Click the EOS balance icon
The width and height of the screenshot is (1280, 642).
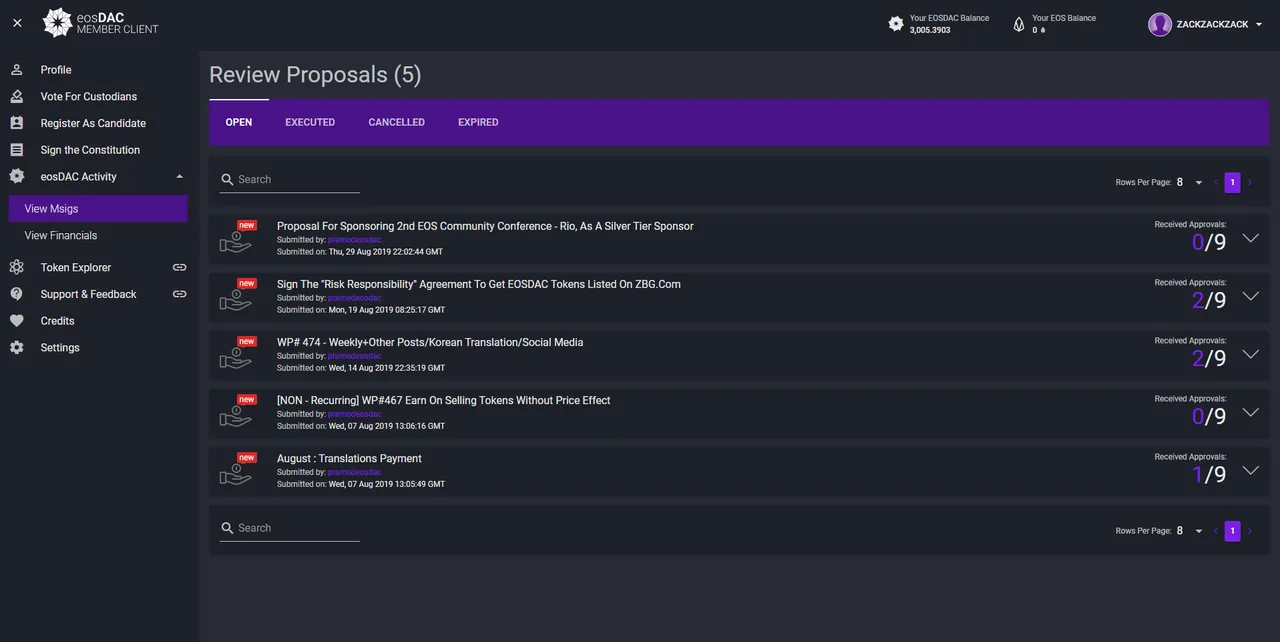point(1019,24)
